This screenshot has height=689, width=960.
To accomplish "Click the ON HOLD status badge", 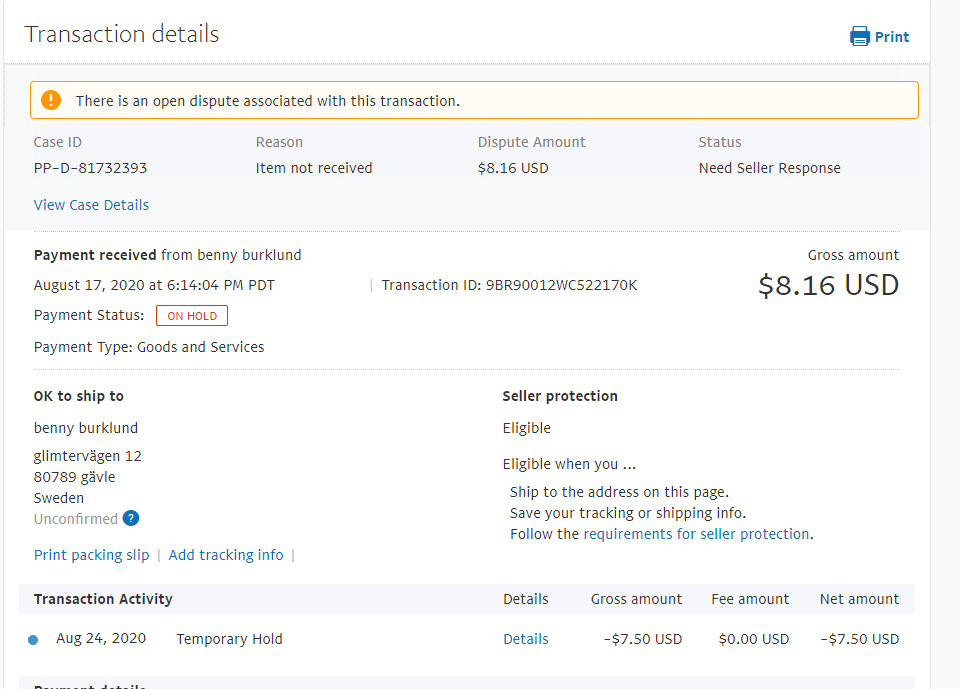I will pyautogui.click(x=192, y=316).
